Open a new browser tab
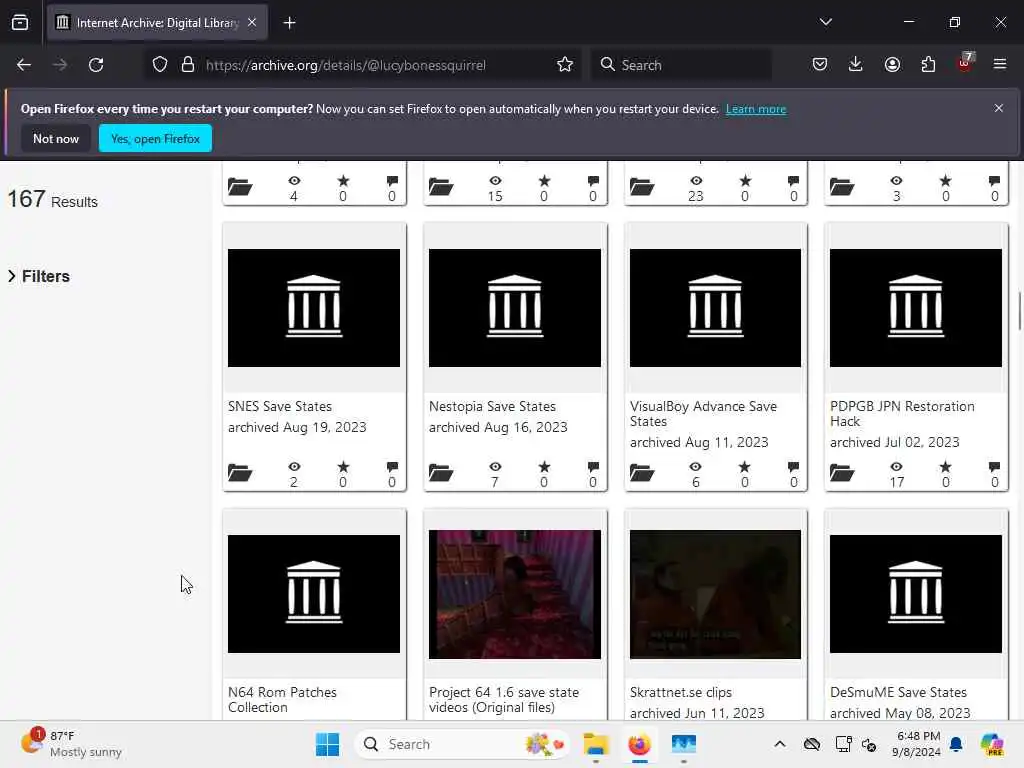The height and width of the screenshot is (768, 1024). 289,23
